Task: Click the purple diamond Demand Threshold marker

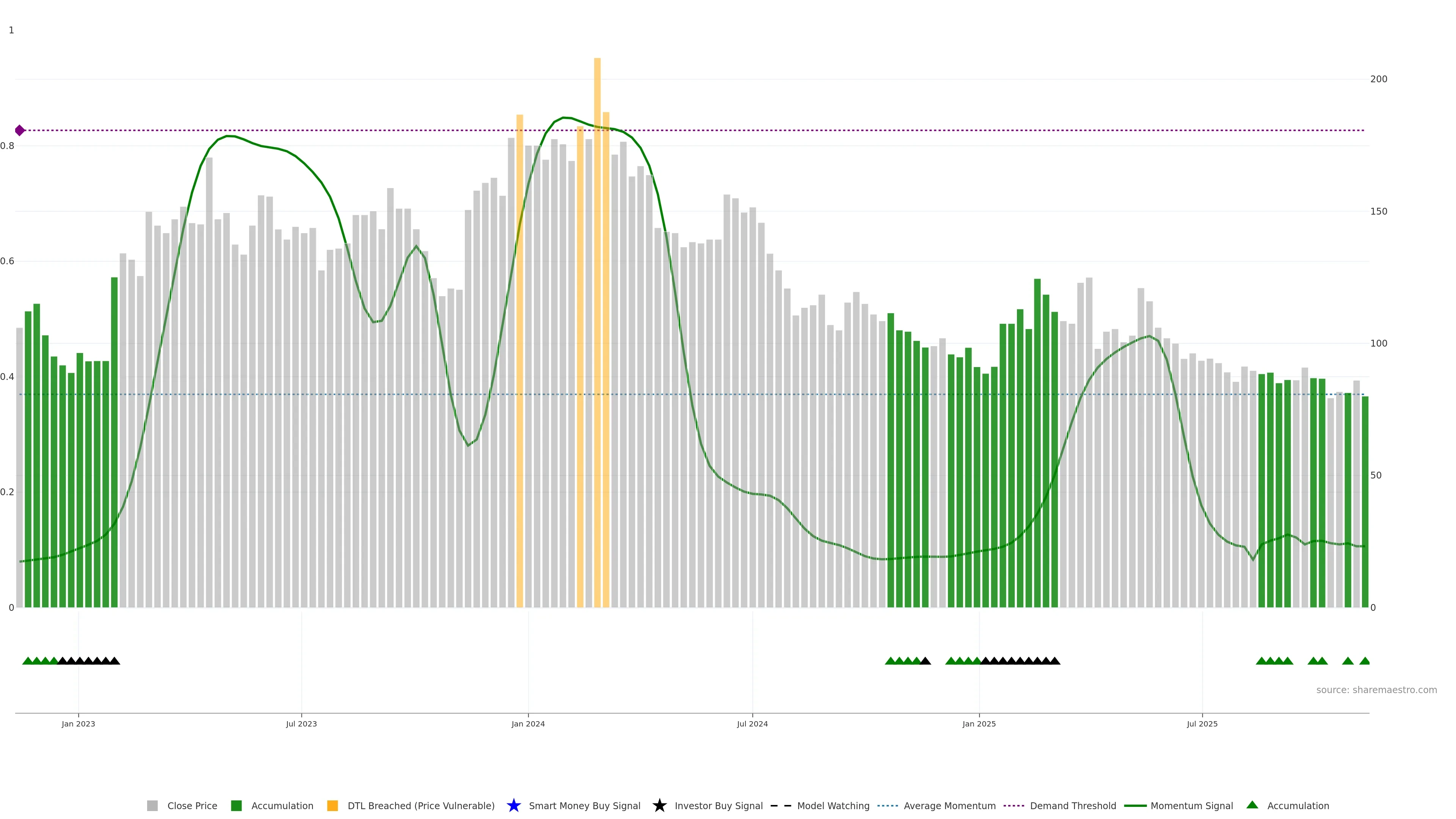Action: click(x=20, y=130)
